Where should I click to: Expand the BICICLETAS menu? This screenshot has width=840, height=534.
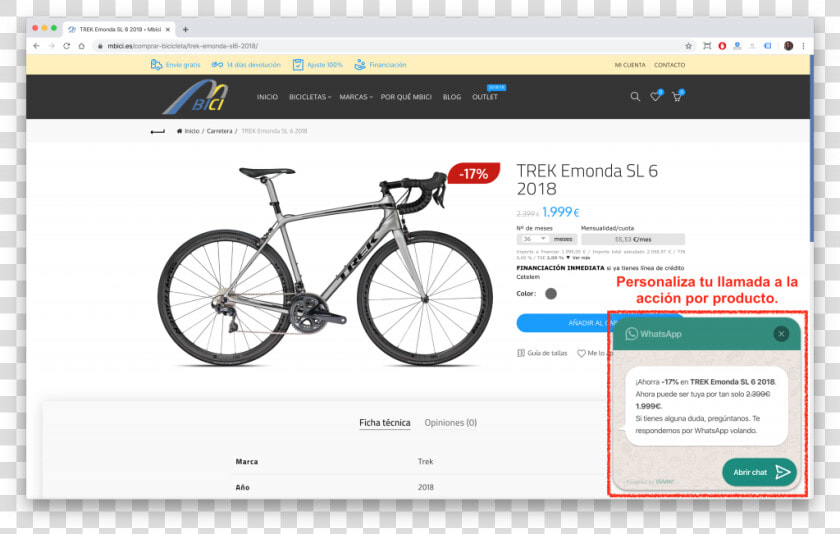310,97
